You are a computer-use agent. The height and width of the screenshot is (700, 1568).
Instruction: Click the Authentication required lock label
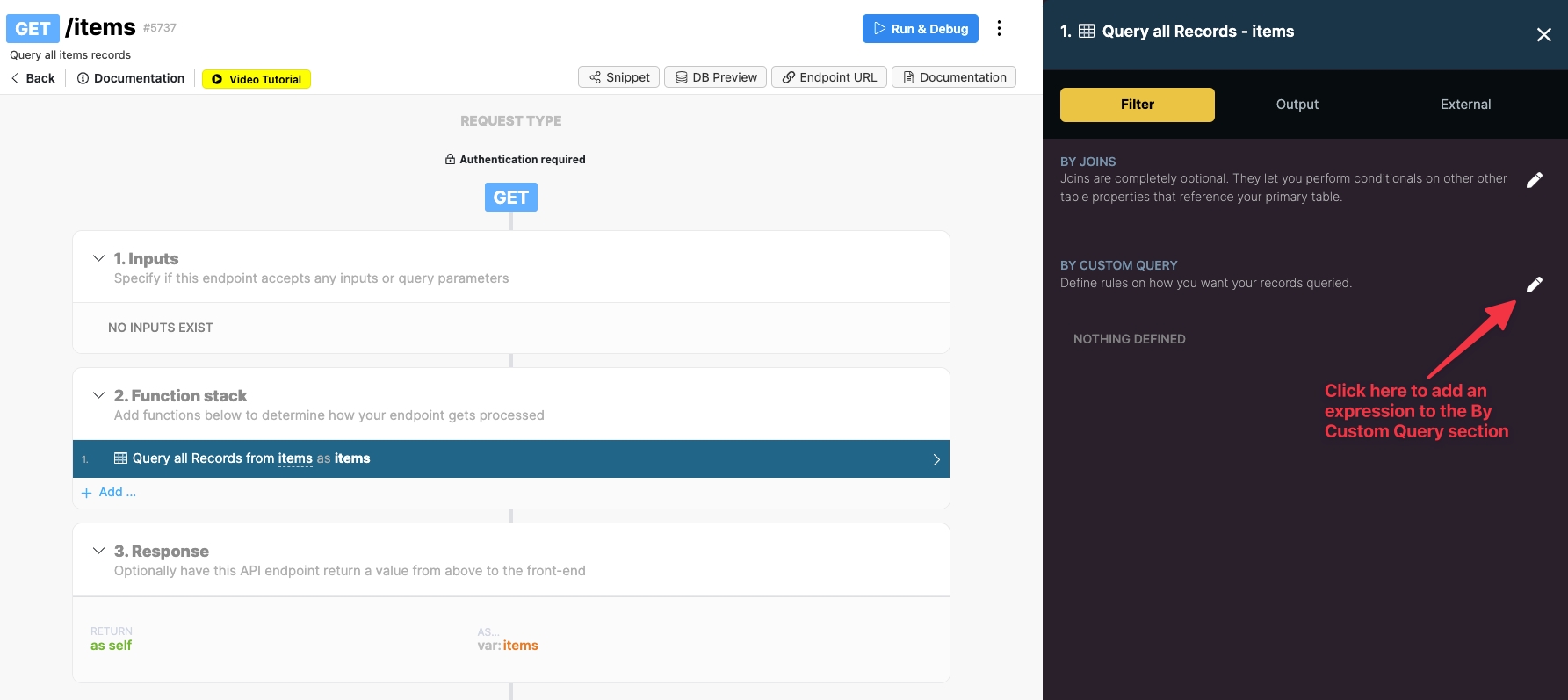coord(515,160)
